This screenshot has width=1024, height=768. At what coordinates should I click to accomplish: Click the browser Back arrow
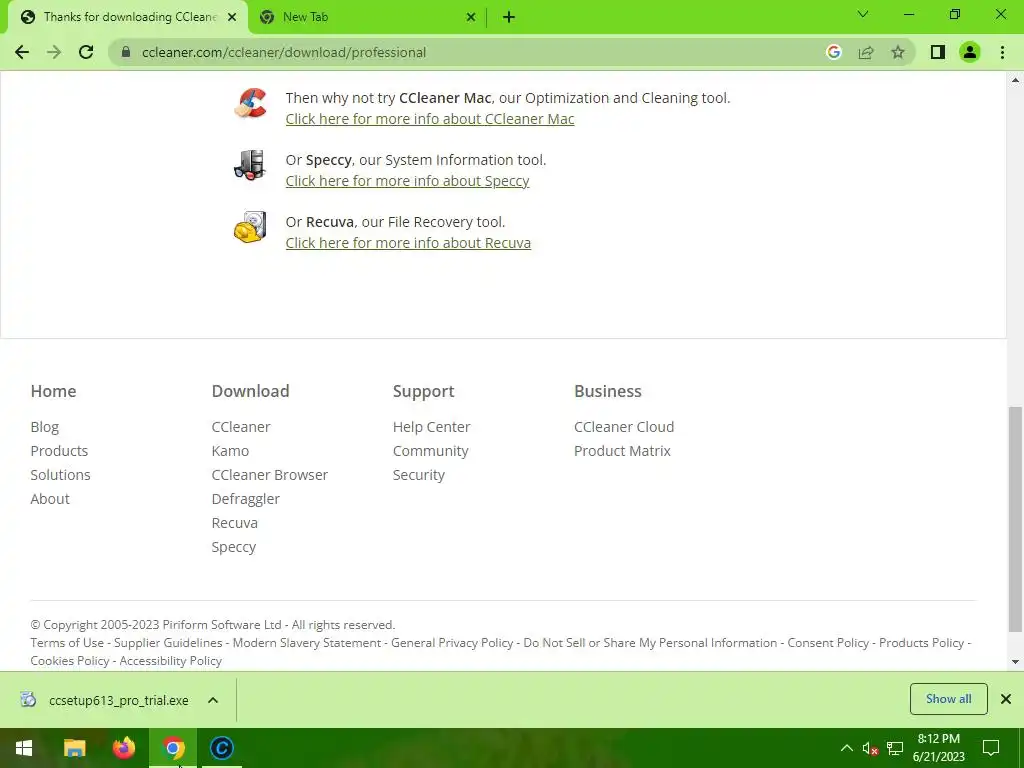pyautogui.click(x=22, y=52)
